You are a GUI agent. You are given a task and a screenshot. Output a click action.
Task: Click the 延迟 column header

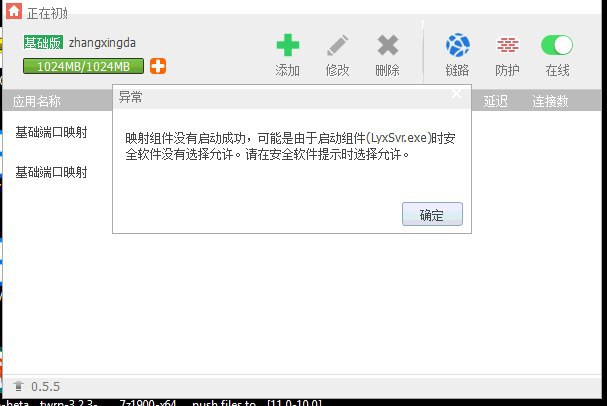coord(496,101)
